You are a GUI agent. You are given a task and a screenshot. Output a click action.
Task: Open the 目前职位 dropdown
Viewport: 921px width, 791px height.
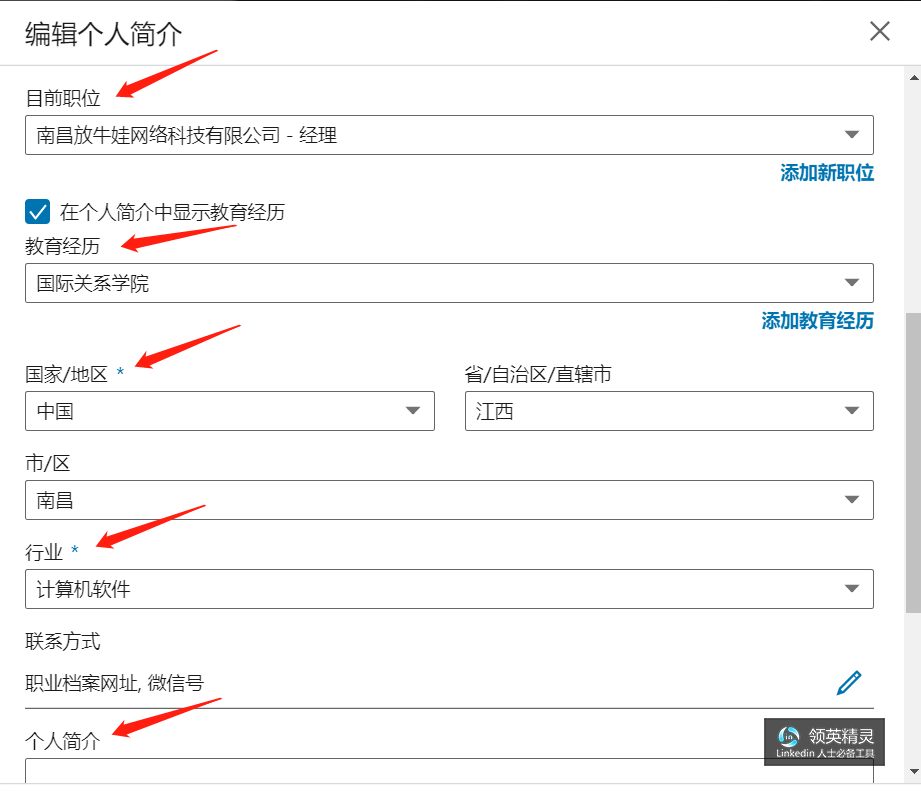448,135
